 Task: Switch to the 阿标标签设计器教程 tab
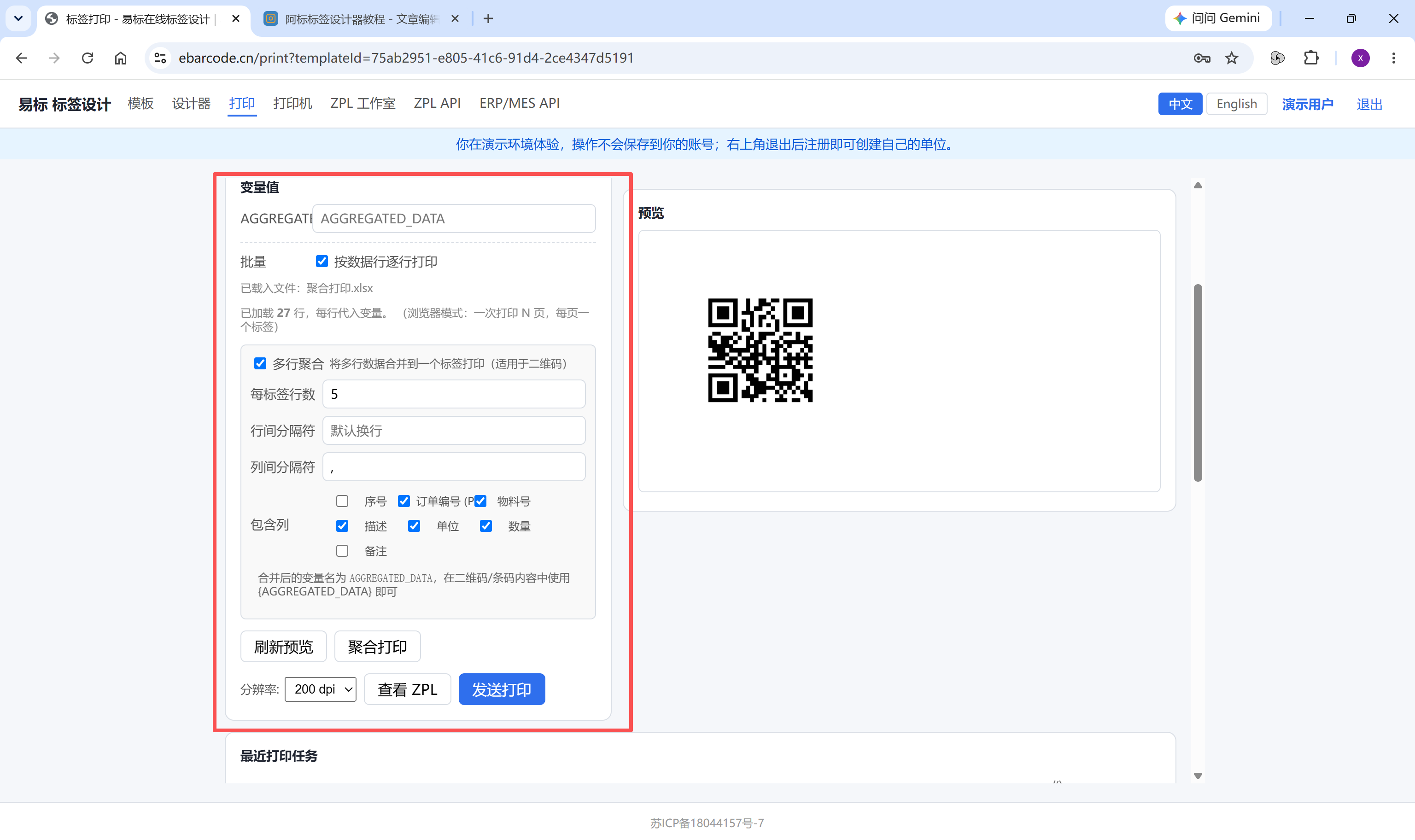click(361, 19)
